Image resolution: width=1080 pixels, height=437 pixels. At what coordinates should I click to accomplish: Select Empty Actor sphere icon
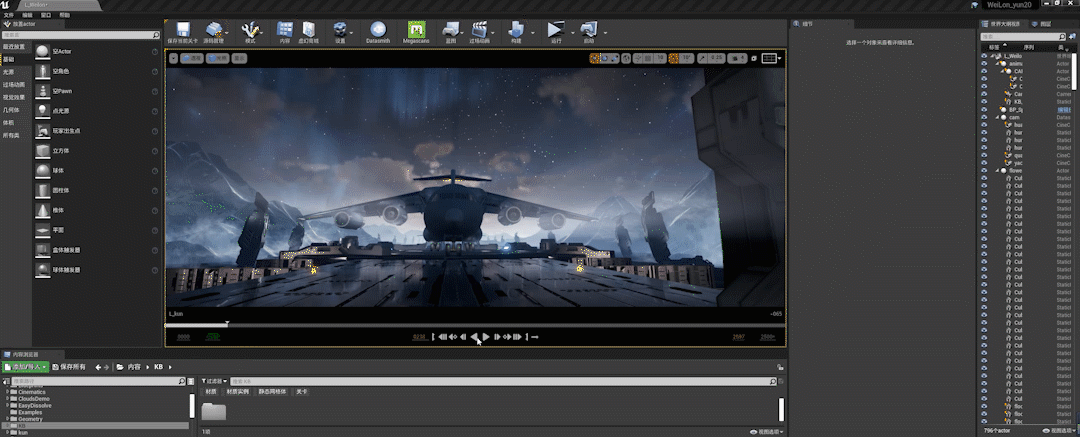tap(43, 52)
